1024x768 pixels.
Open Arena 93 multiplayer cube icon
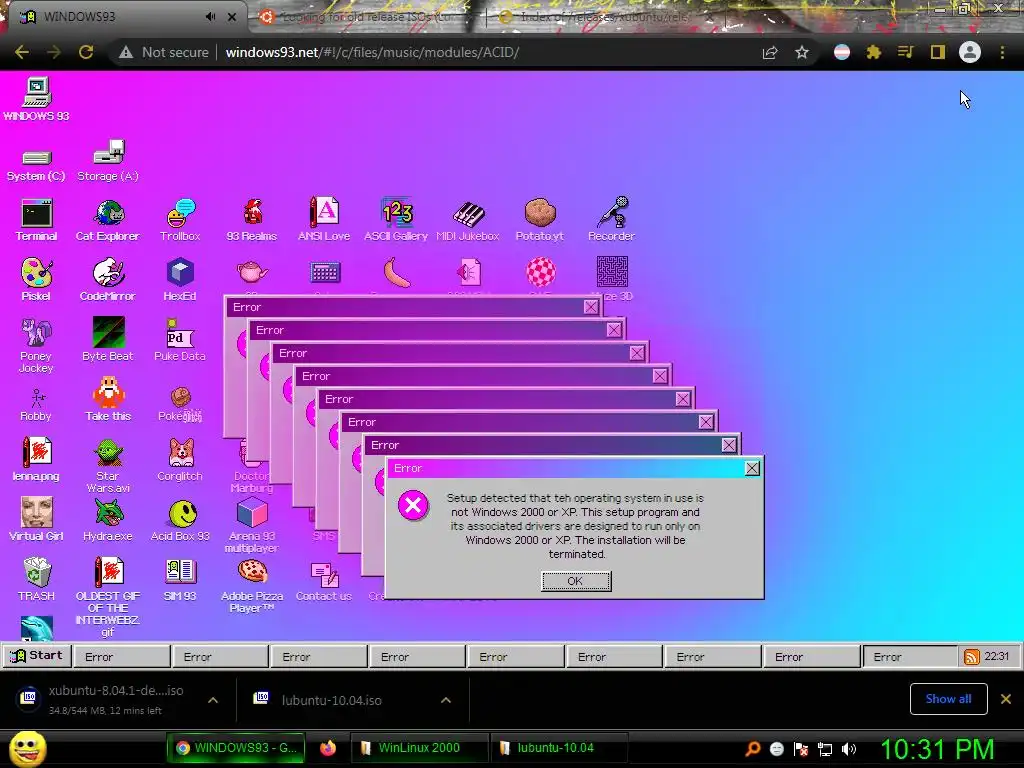(x=252, y=526)
